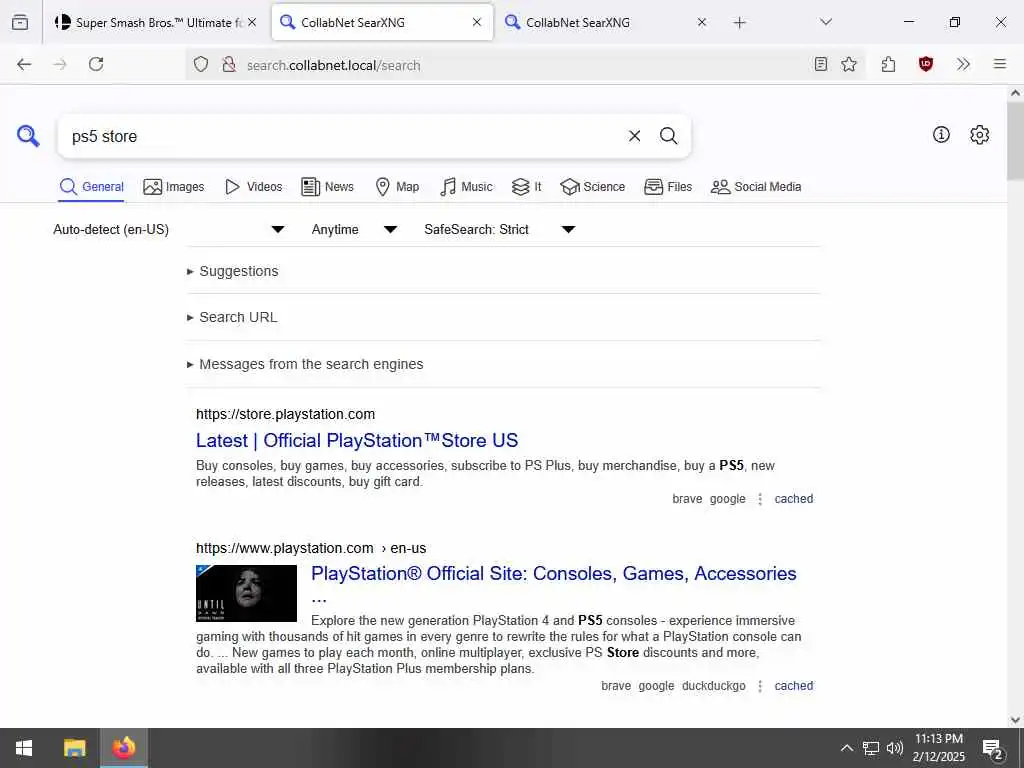The width and height of the screenshot is (1024, 768).
Task: Click the https://store.playstation.com URL
Action: tap(285, 414)
